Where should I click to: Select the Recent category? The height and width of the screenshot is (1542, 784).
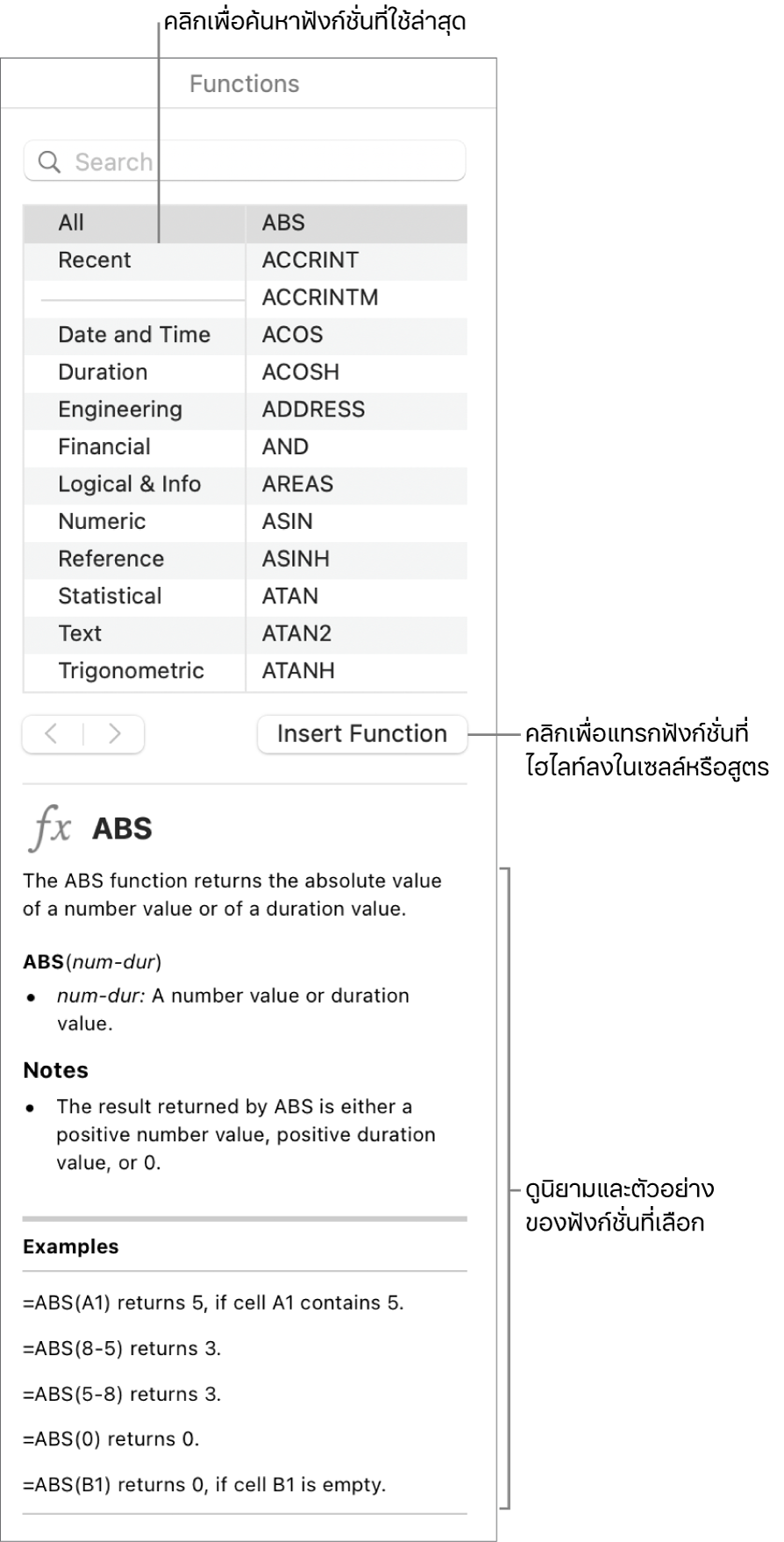[x=95, y=261]
